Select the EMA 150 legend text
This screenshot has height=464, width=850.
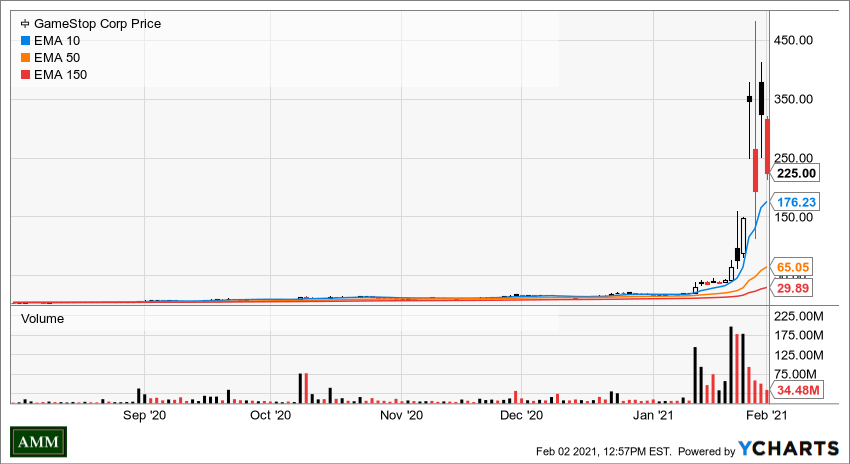pos(60,74)
